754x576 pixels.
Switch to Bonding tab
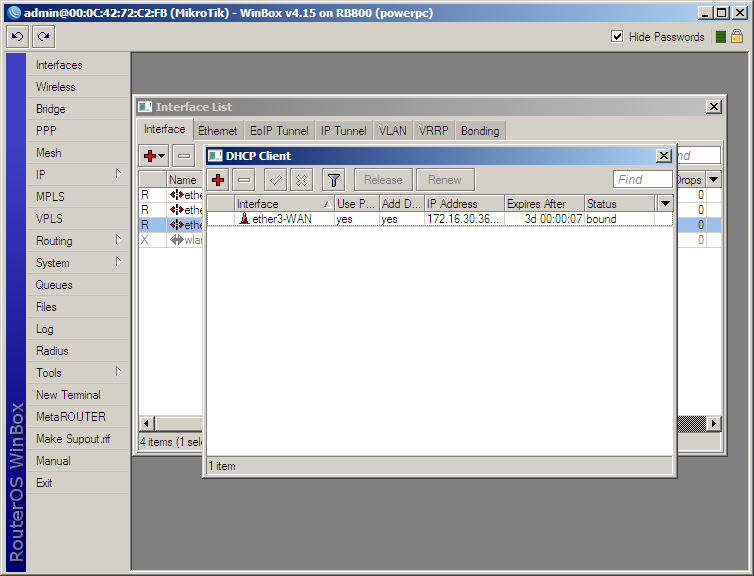coord(480,131)
